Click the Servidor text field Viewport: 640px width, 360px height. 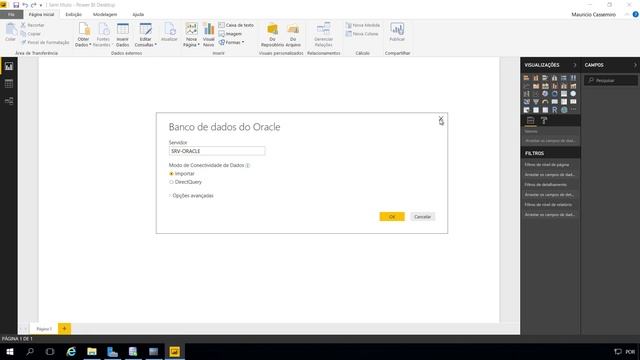tap(217, 151)
